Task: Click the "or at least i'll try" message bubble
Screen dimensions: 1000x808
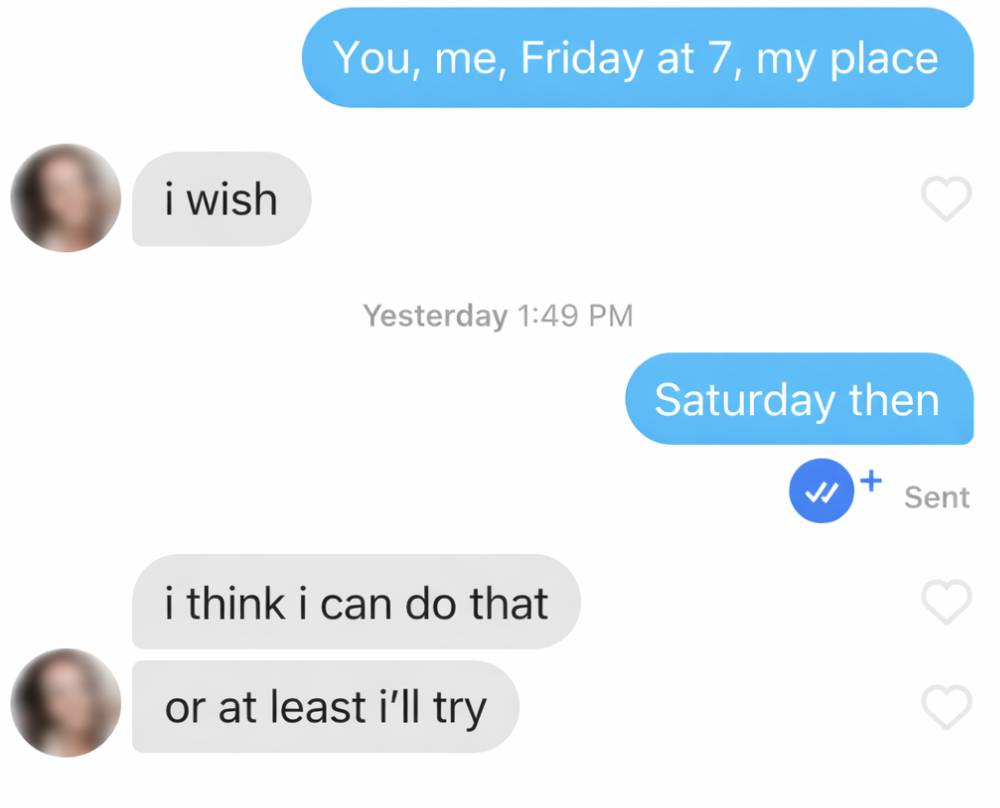Action: tap(325, 706)
